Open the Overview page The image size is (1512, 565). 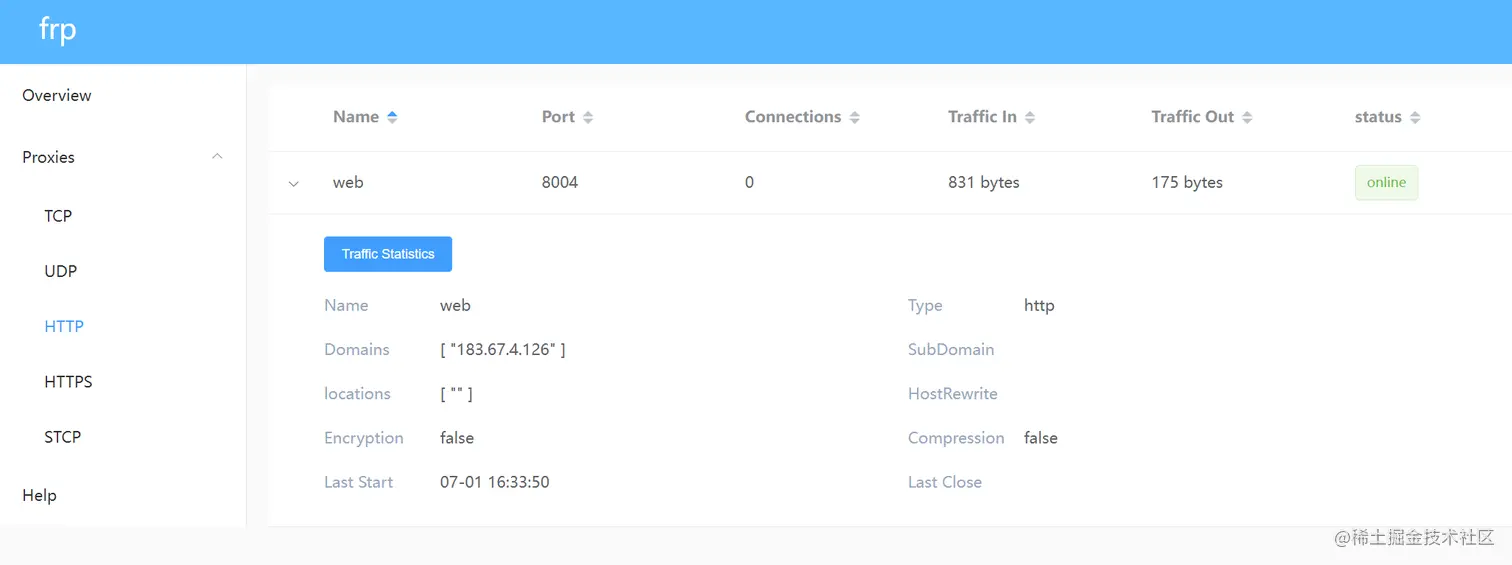(x=57, y=95)
